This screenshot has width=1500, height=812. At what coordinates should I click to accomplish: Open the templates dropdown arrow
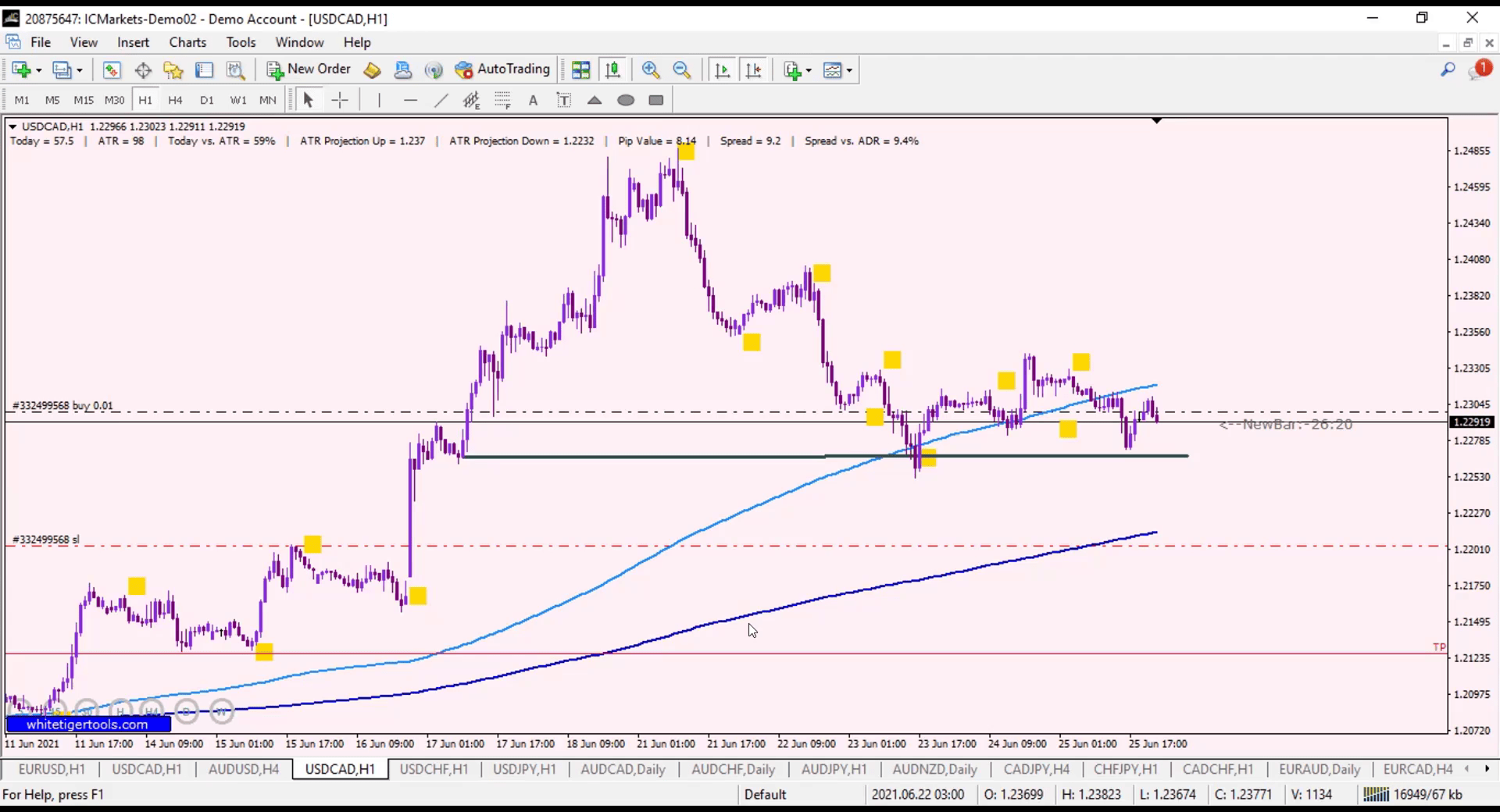tap(849, 70)
